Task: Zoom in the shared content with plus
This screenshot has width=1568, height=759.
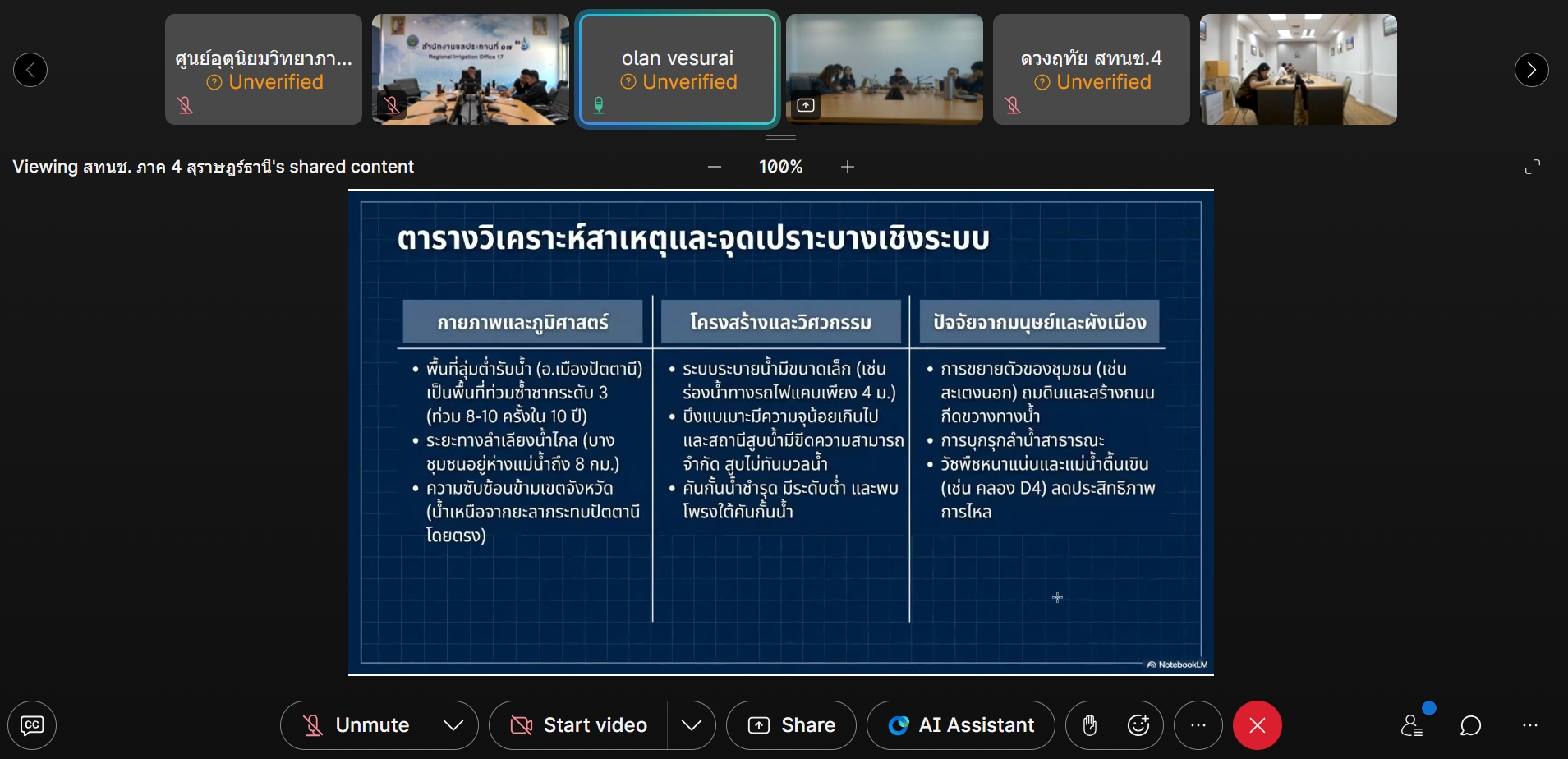Action: [848, 168]
